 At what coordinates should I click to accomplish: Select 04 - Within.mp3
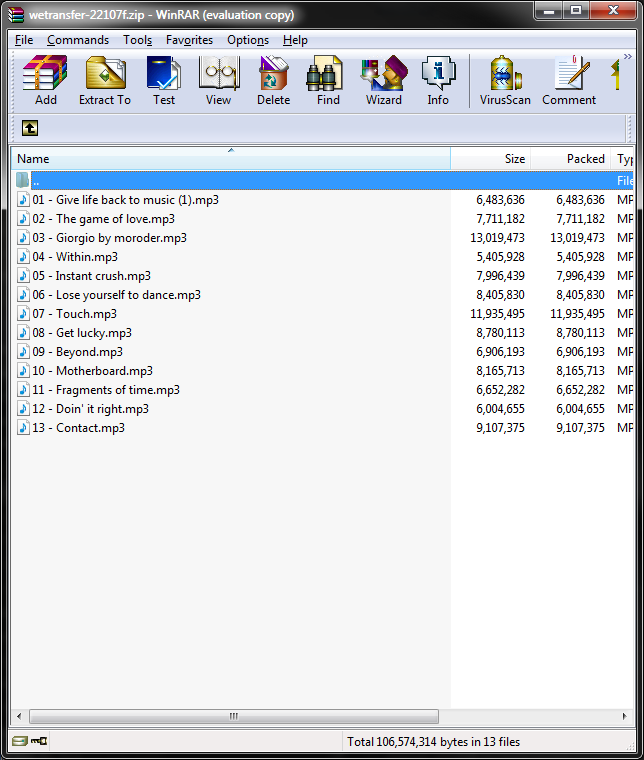[75, 256]
